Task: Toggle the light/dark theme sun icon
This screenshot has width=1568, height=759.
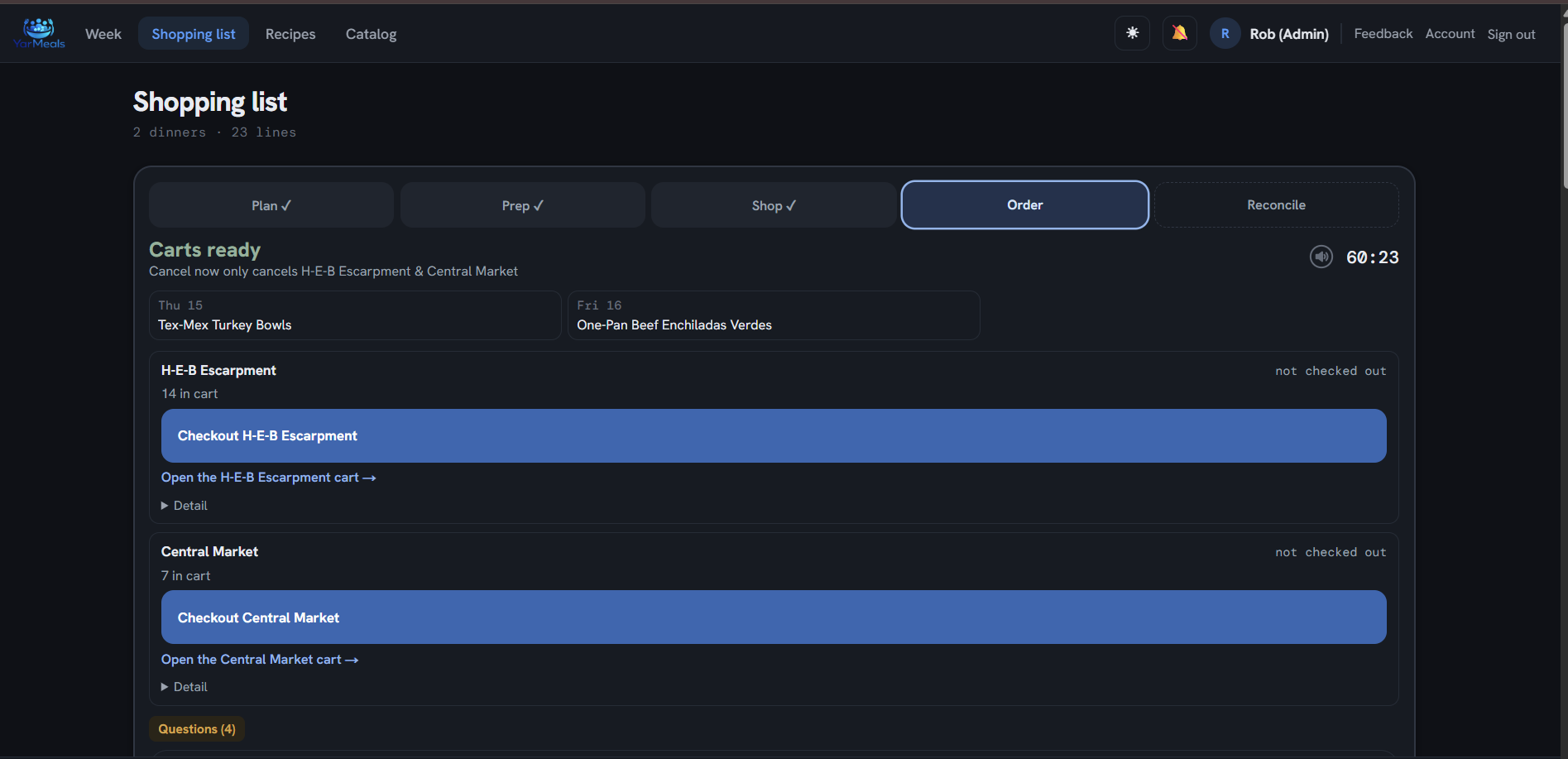Action: click(1132, 33)
